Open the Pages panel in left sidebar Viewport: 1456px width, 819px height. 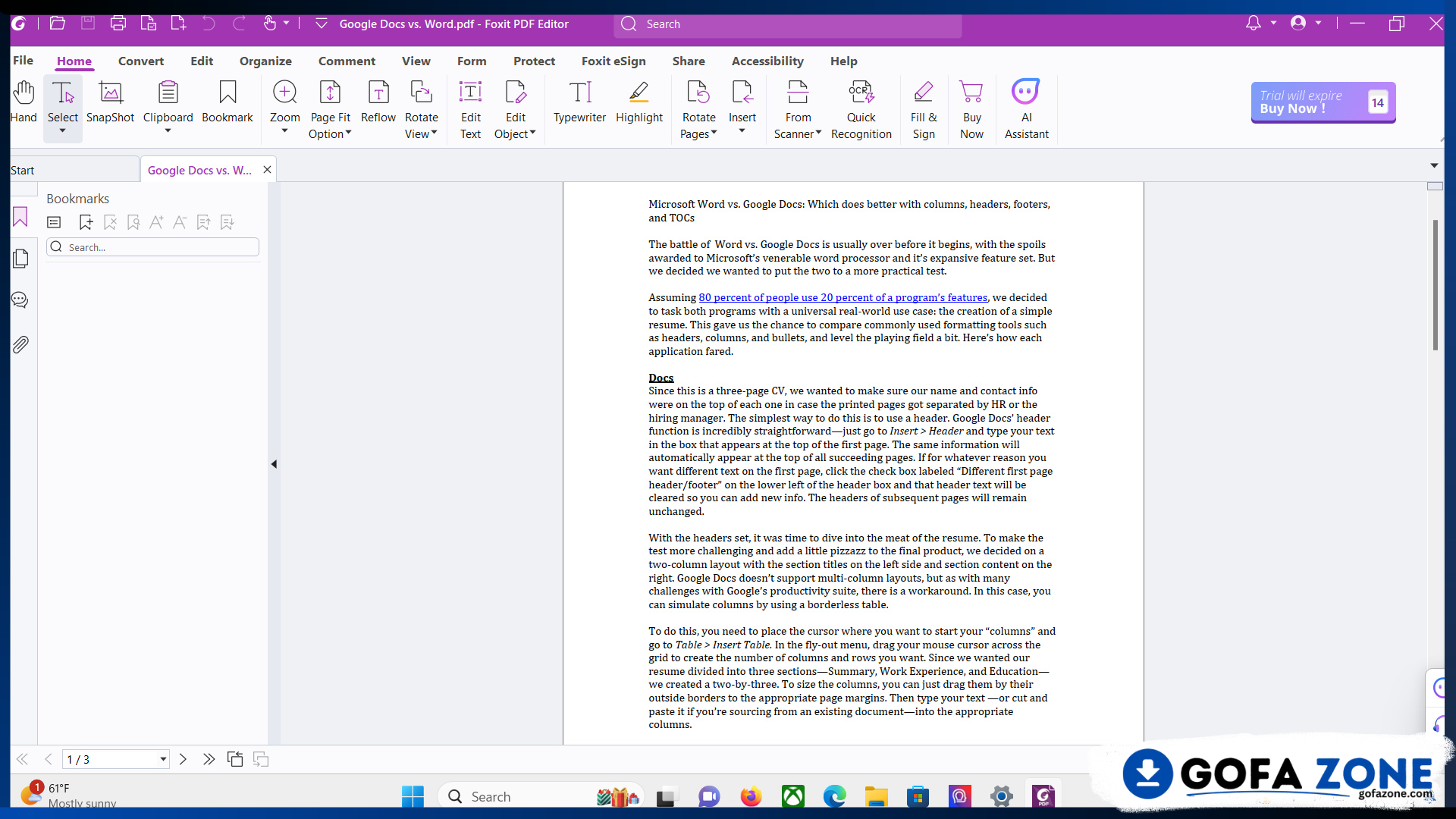tap(20, 259)
